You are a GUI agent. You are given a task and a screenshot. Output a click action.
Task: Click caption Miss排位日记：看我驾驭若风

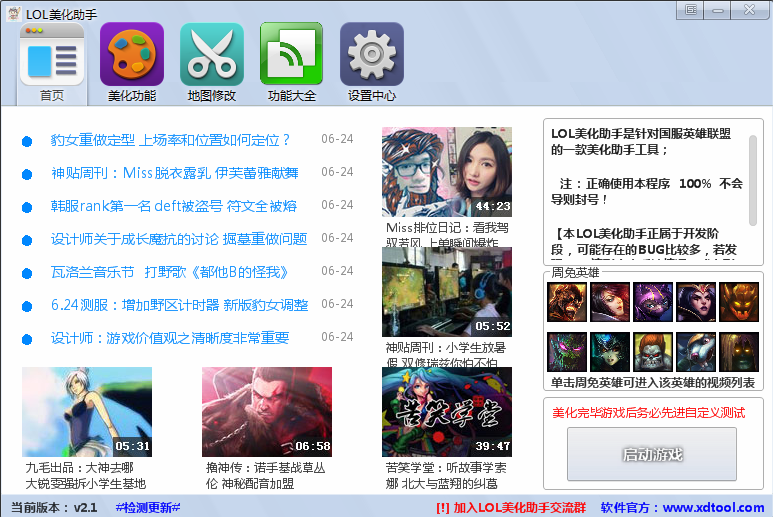447,235
